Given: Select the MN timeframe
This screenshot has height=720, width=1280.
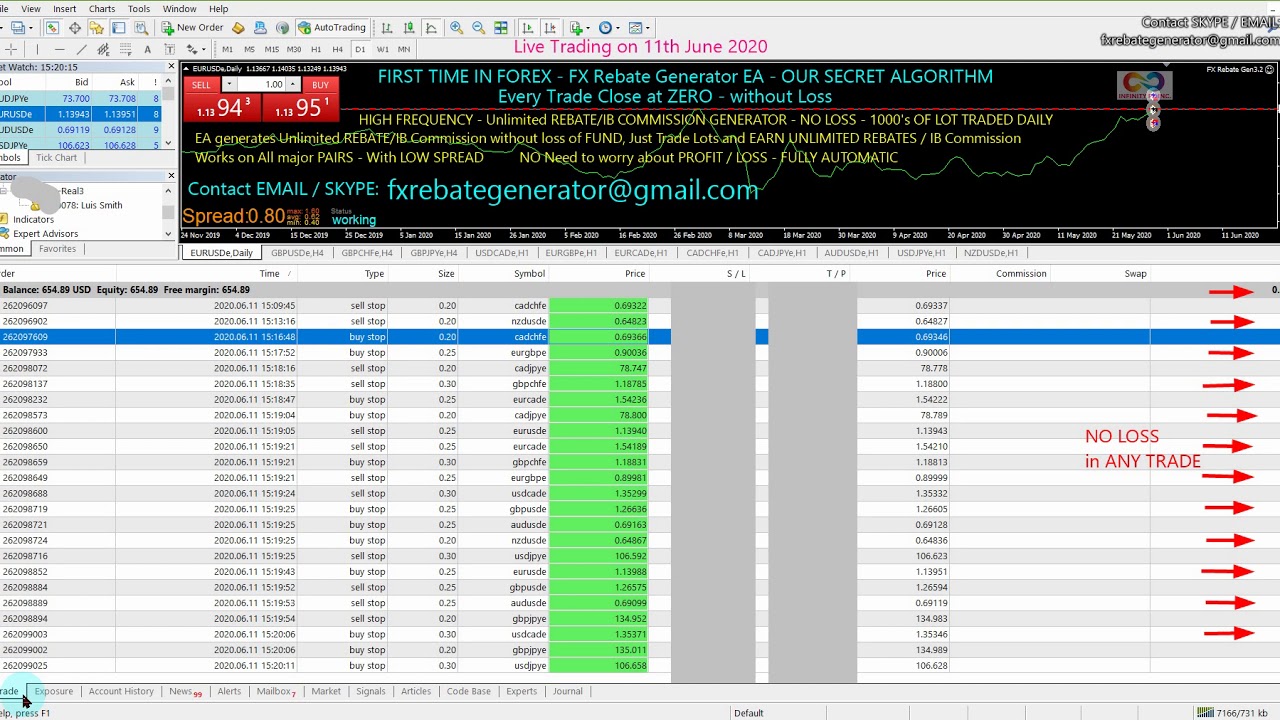Looking at the screenshot, I should point(404,49).
